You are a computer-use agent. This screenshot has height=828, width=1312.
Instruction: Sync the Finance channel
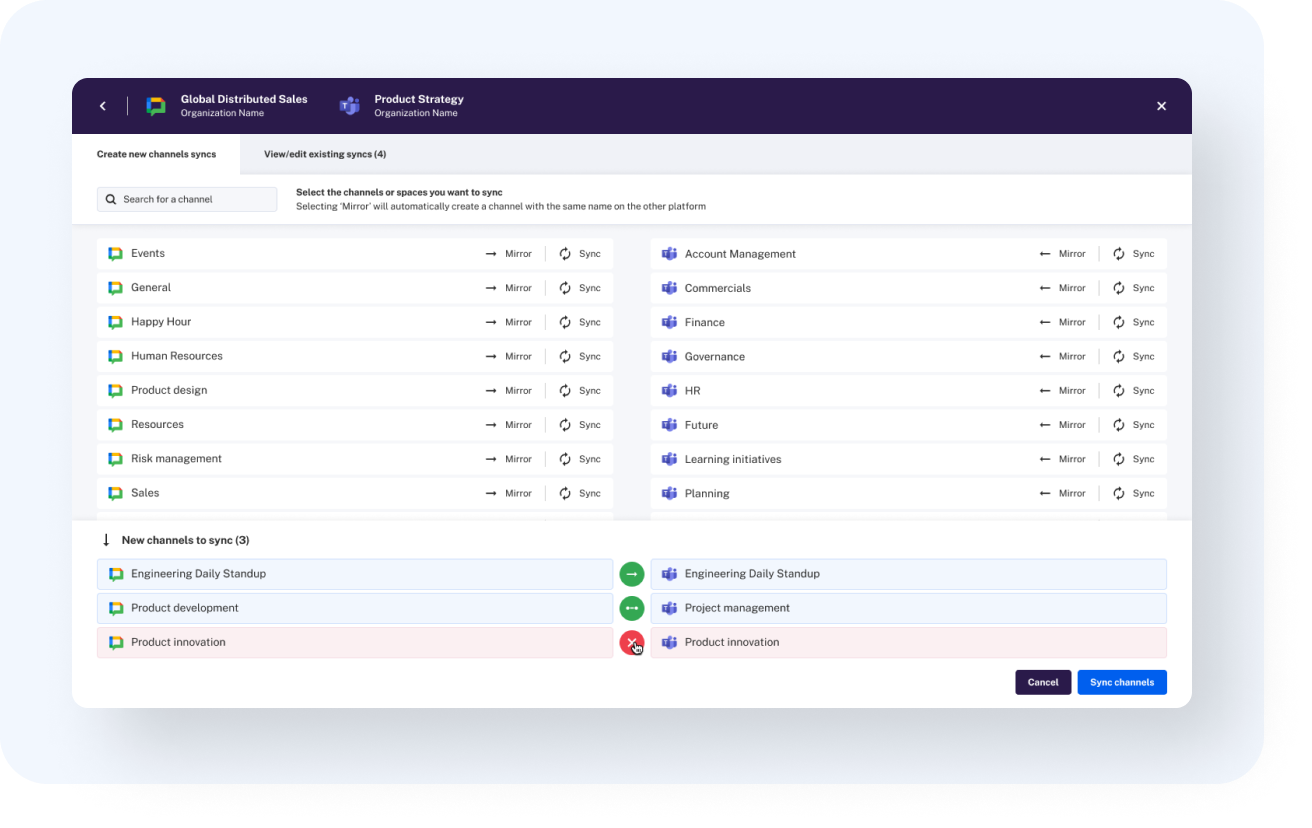coord(1134,322)
